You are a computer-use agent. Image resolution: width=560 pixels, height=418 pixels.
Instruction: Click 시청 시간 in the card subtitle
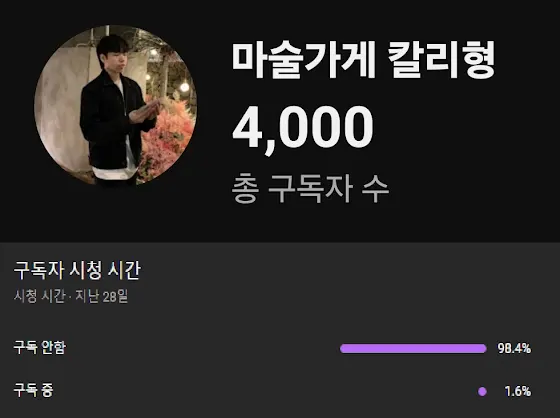[x=39, y=296]
